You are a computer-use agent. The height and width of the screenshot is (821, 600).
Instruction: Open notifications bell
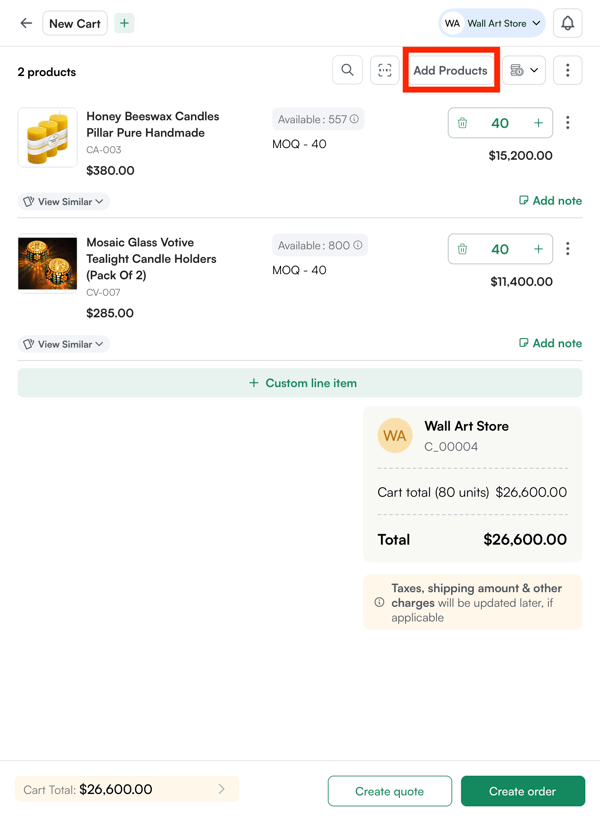point(568,23)
